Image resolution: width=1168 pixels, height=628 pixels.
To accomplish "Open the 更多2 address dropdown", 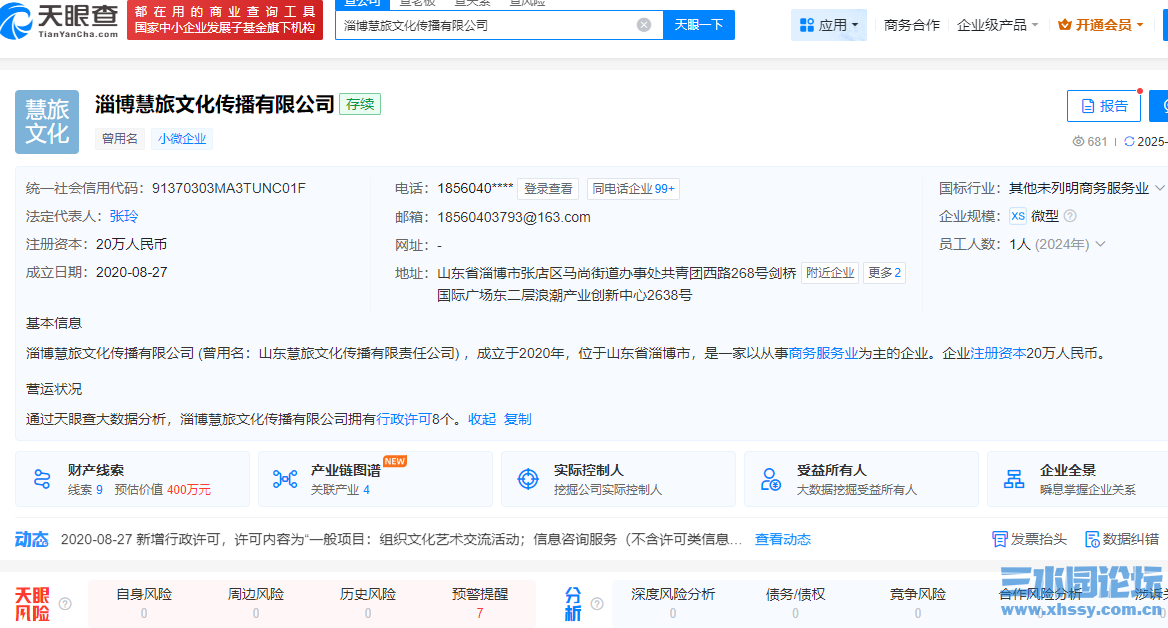I will (x=883, y=272).
